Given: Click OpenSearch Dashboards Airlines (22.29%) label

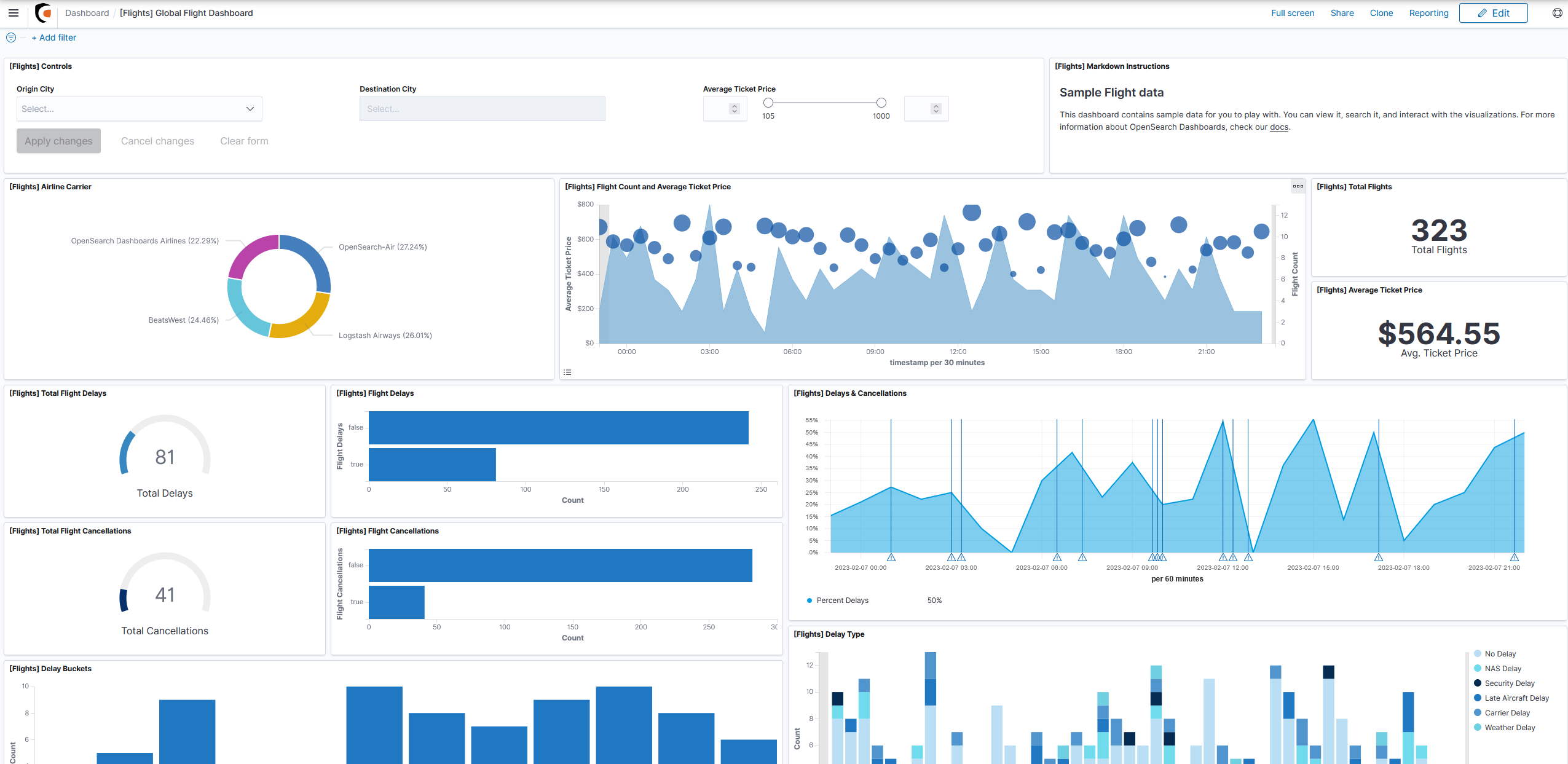Looking at the screenshot, I should click(x=145, y=241).
